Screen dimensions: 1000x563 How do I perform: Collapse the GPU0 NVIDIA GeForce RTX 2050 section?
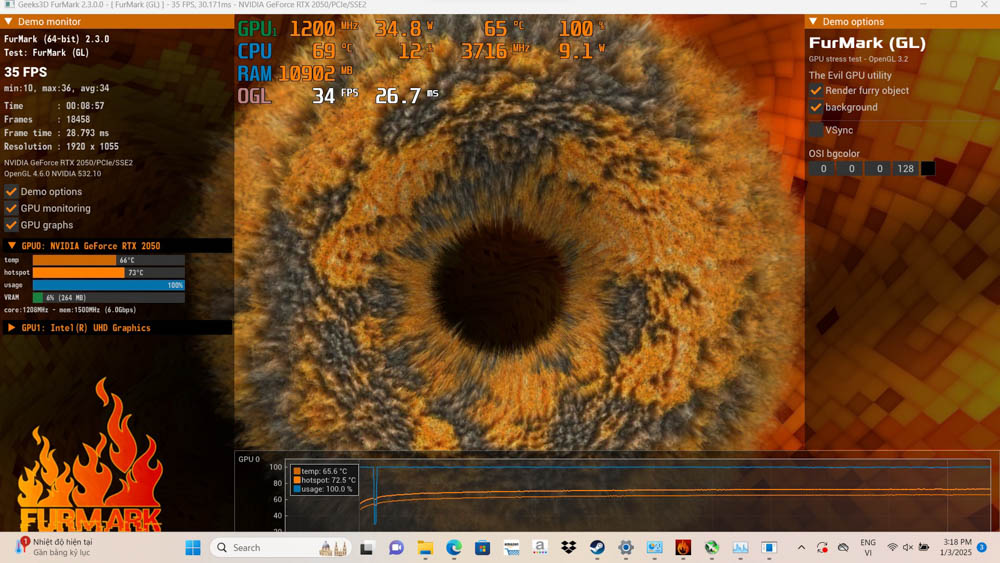point(11,245)
